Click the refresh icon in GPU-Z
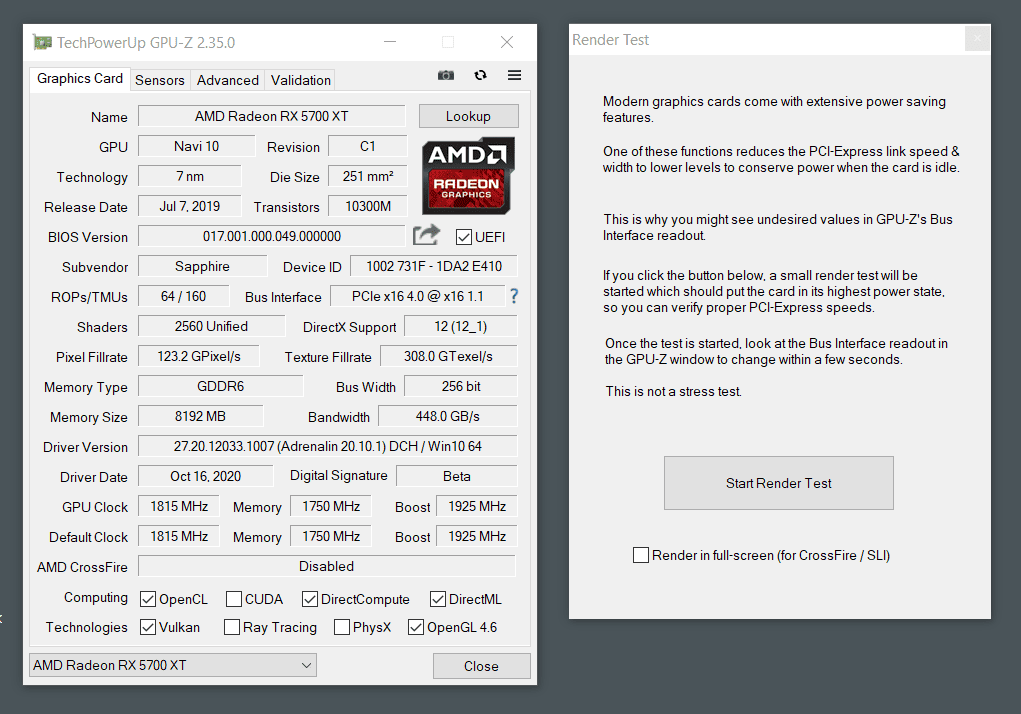Image resolution: width=1021 pixels, height=714 pixels. [x=481, y=75]
